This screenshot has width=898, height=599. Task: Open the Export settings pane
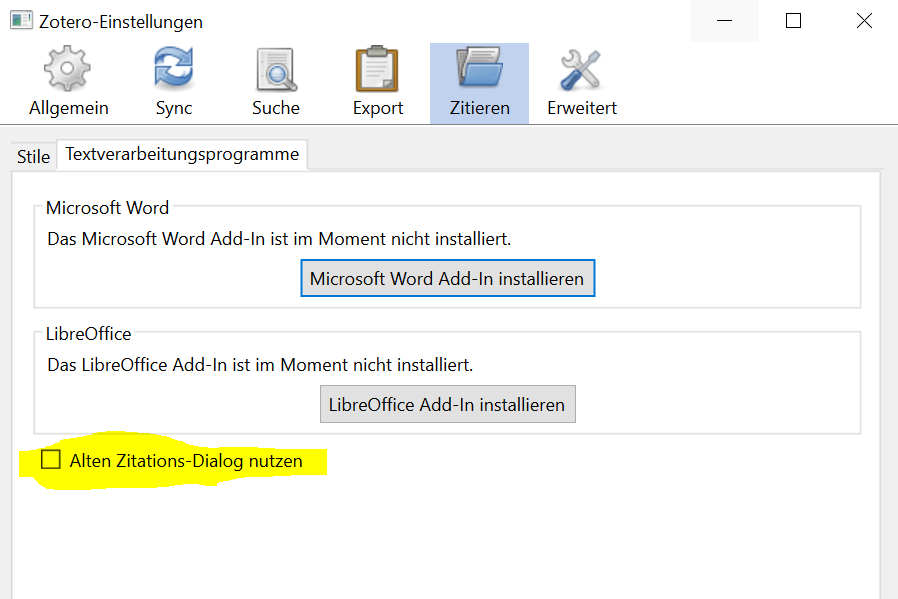point(377,83)
